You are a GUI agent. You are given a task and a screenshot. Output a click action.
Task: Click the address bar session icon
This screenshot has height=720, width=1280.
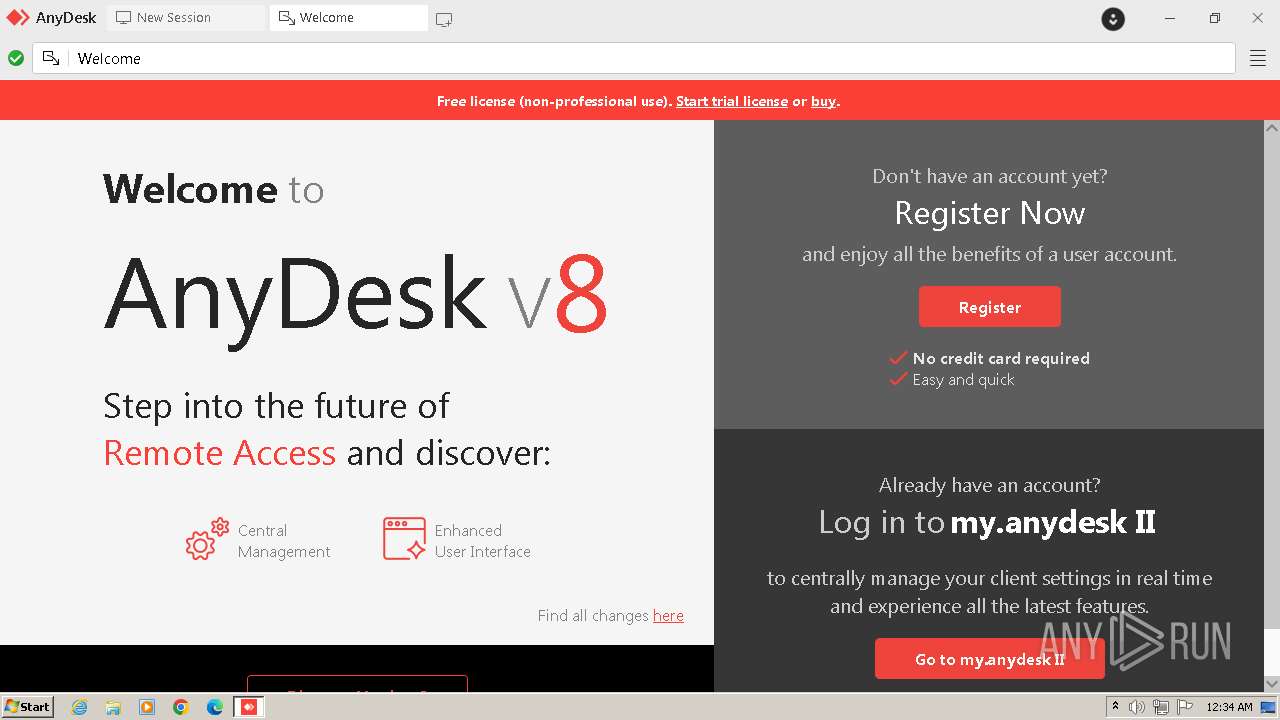click(x=51, y=58)
